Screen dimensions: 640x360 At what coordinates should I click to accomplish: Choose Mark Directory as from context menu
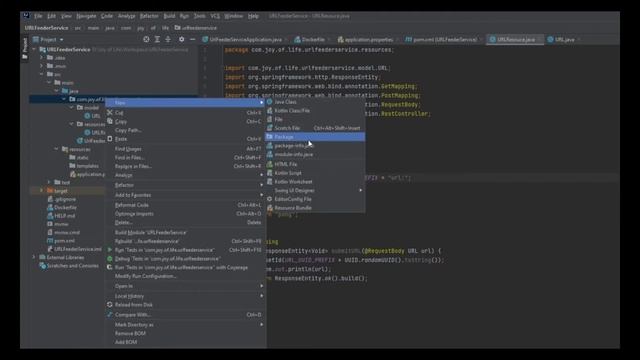(186, 324)
